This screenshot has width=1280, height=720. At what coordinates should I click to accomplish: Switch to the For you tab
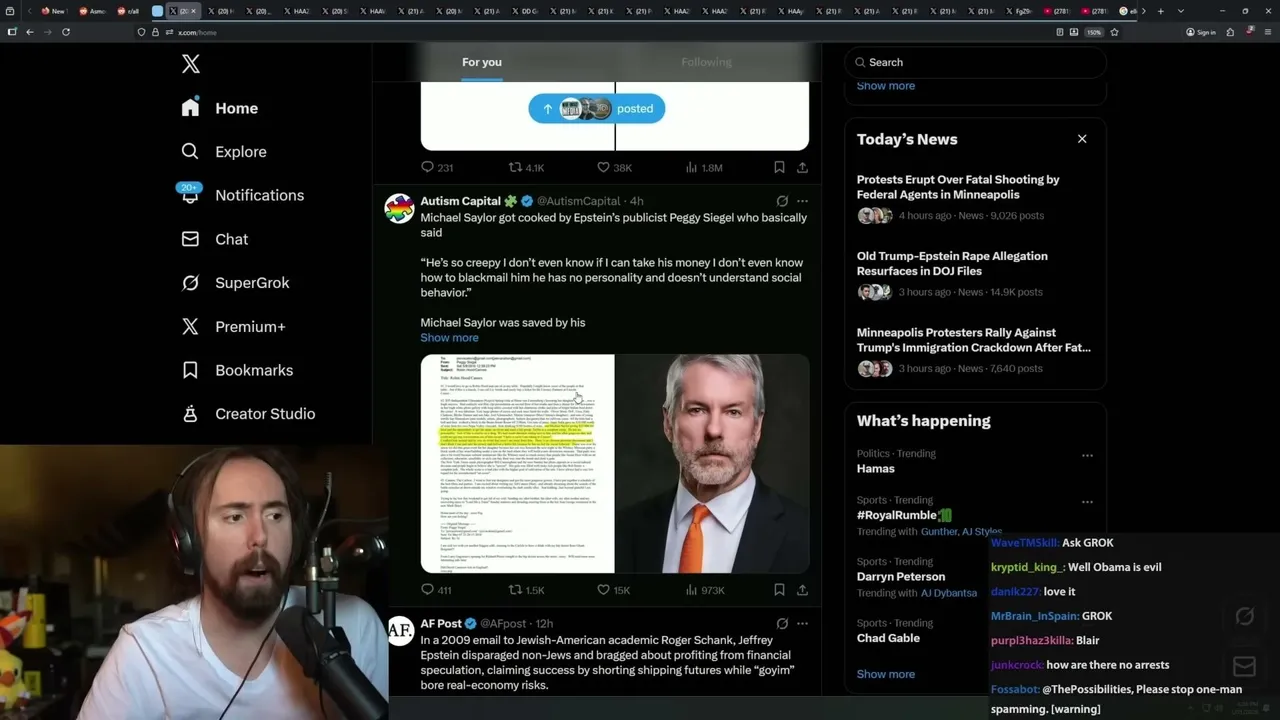point(482,62)
